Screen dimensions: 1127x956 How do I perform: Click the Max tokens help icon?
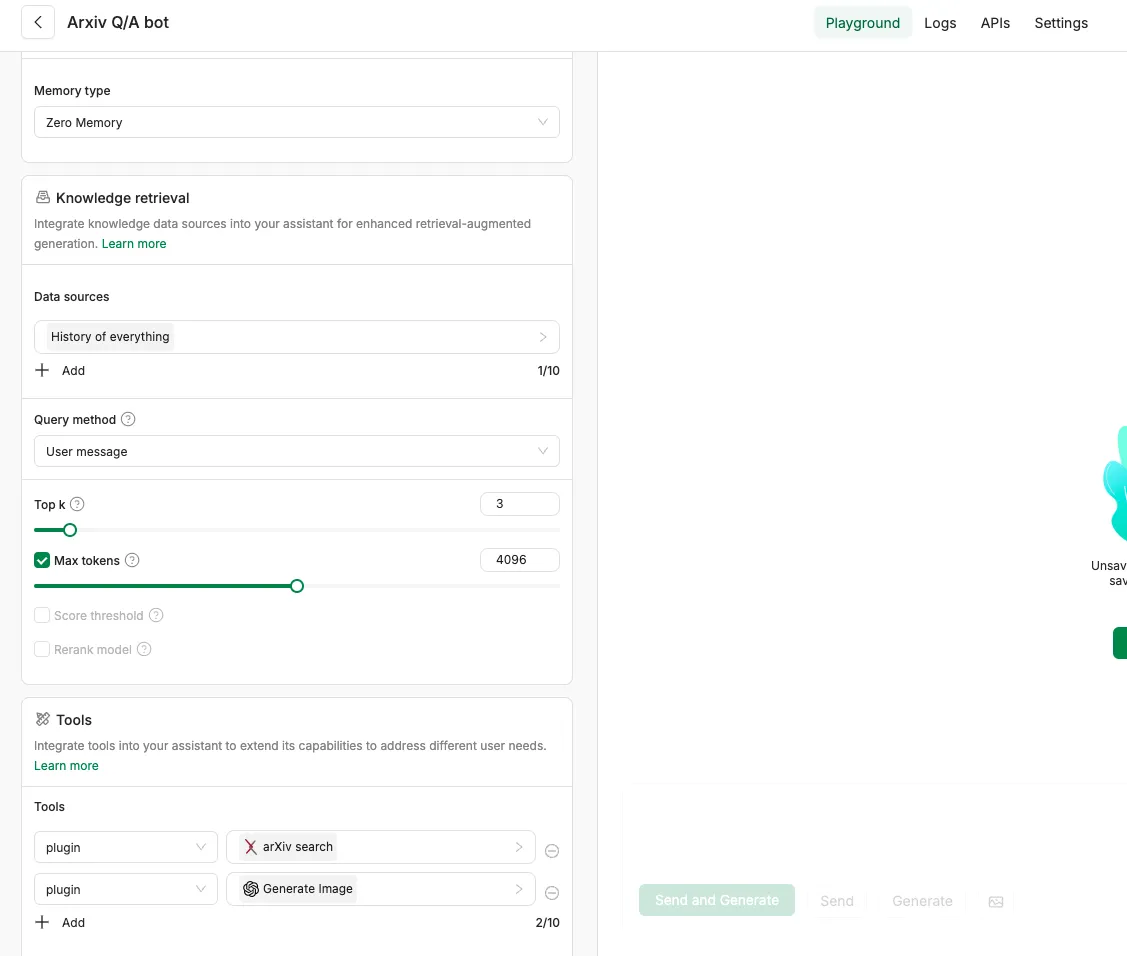[x=132, y=561]
